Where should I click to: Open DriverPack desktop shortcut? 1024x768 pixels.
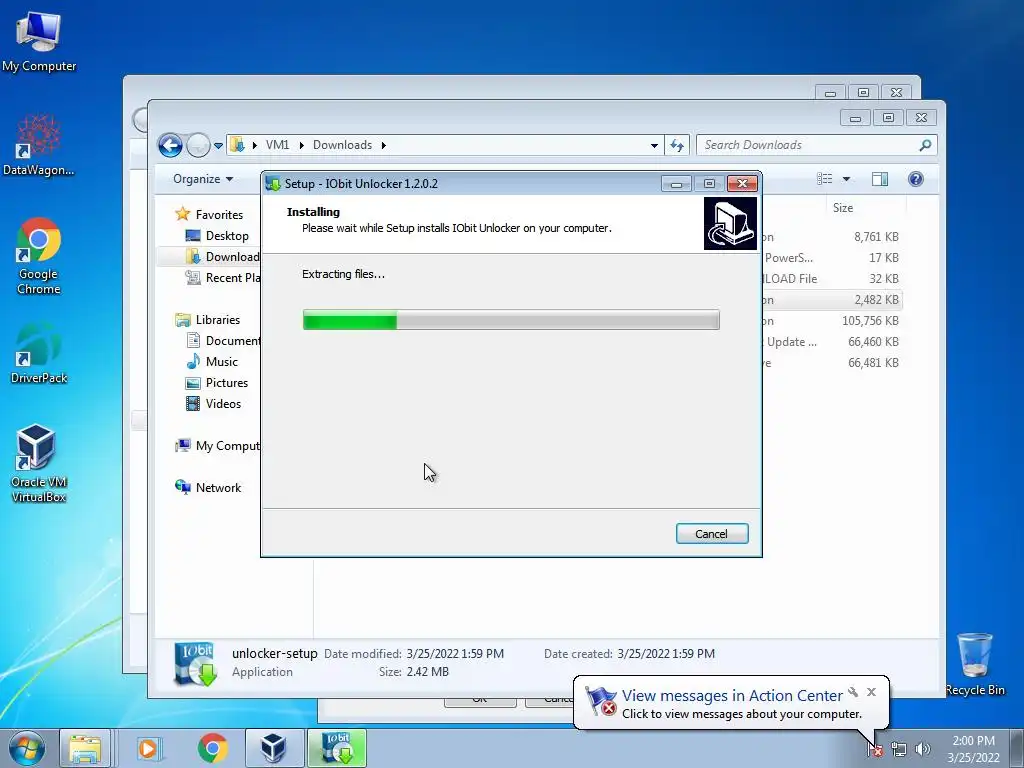[39, 353]
